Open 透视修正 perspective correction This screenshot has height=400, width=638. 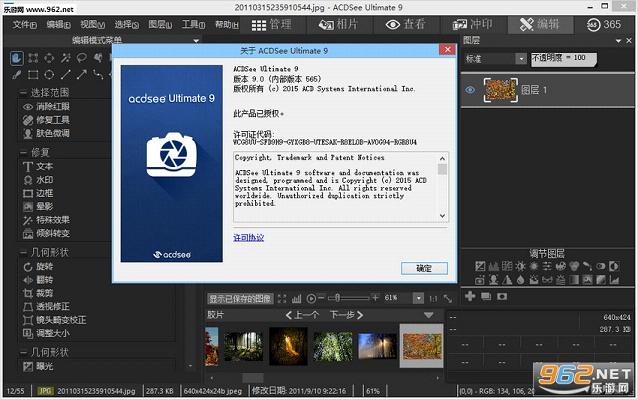(x=46, y=306)
